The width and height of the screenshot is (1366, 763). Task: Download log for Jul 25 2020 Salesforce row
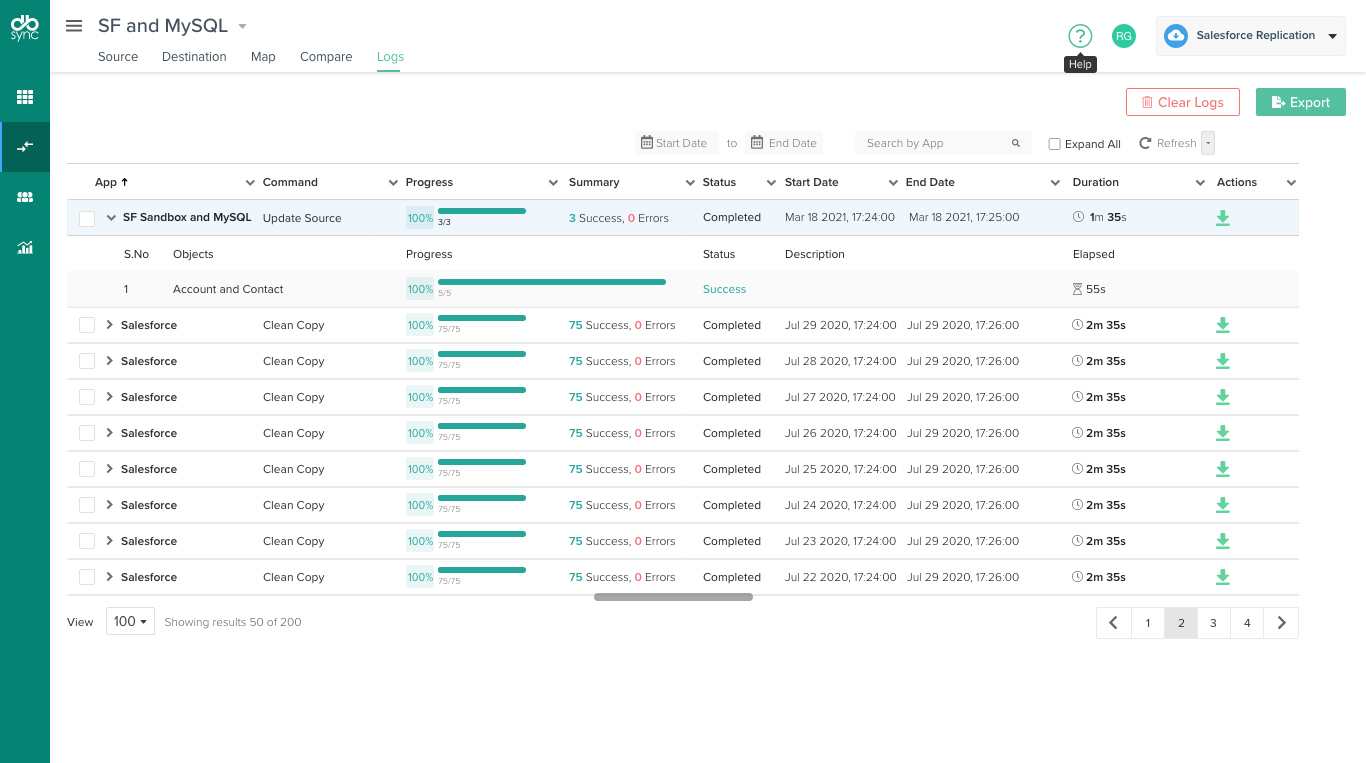tap(1222, 469)
